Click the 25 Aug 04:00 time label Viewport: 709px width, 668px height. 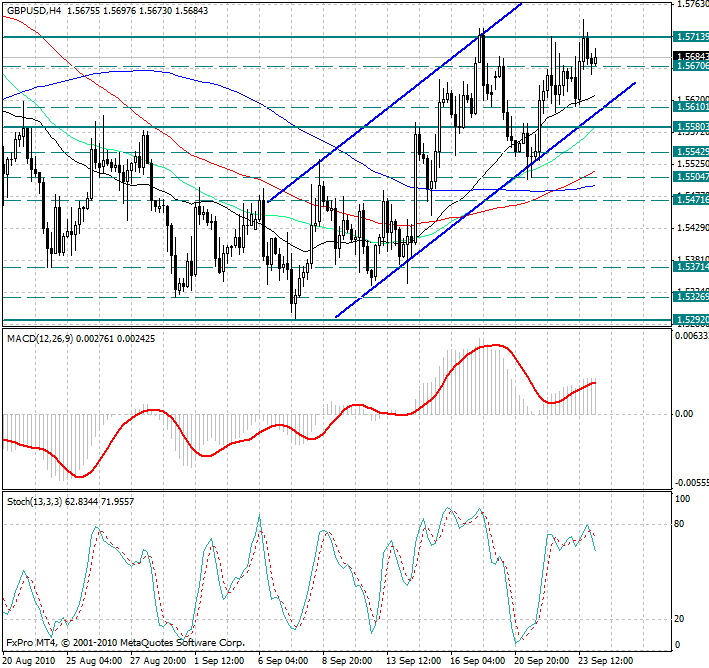94,661
